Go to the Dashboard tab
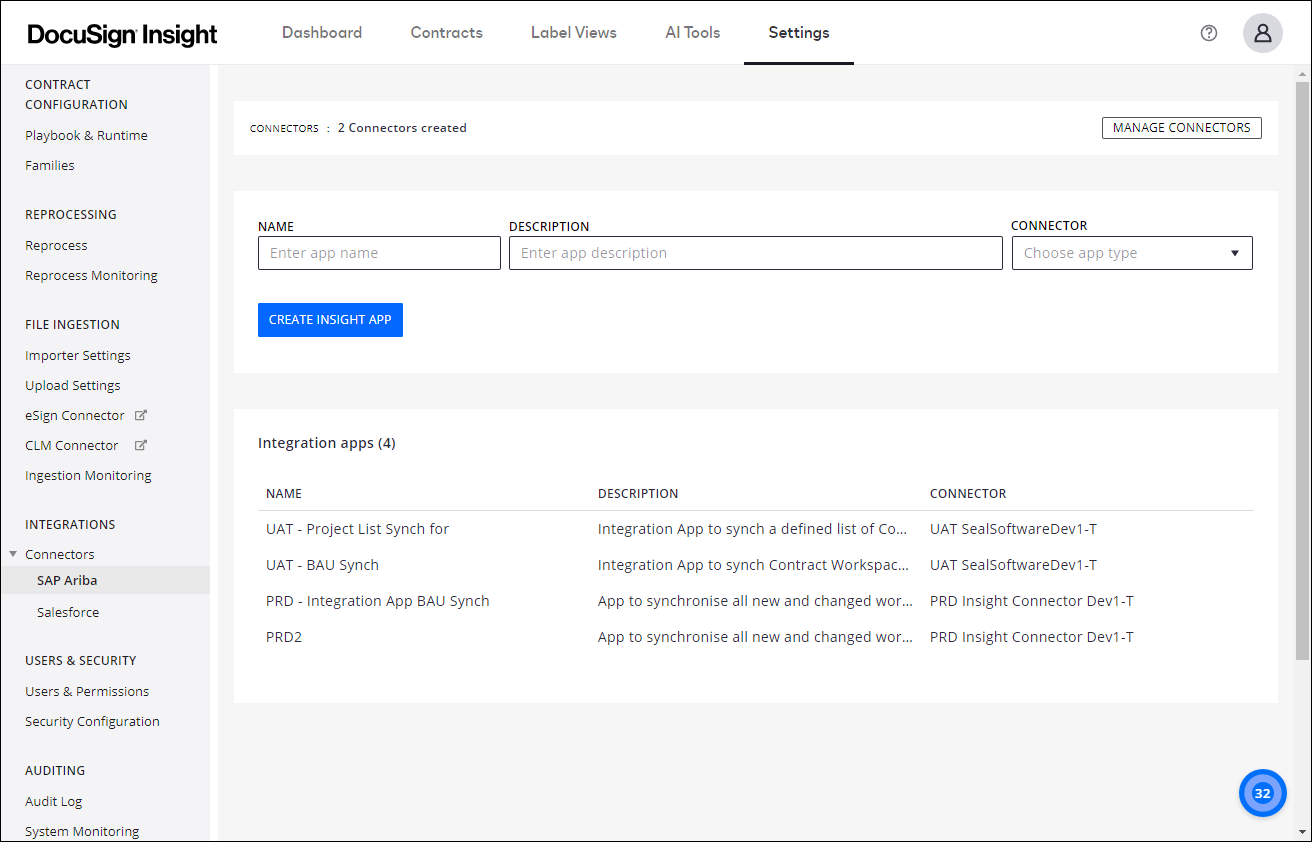Viewport: 1312px width, 842px height. coord(322,32)
